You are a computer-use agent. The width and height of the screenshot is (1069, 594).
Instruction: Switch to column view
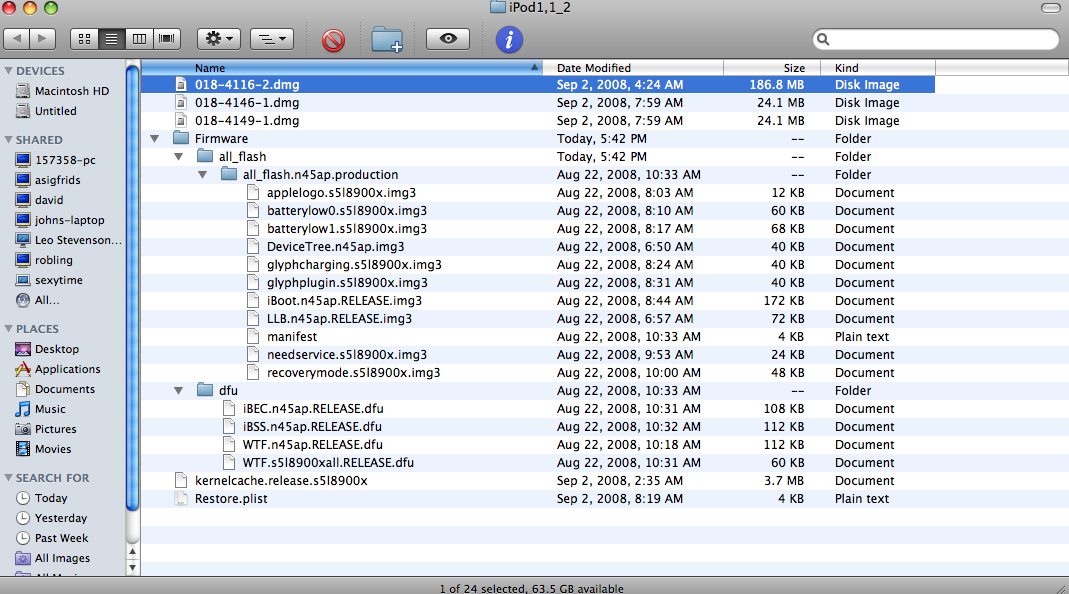139,39
